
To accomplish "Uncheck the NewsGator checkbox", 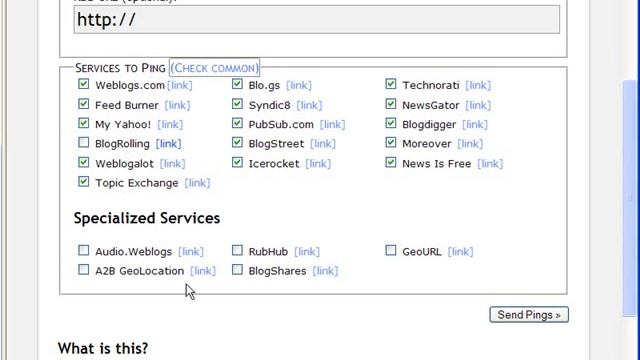I will [x=391, y=104].
